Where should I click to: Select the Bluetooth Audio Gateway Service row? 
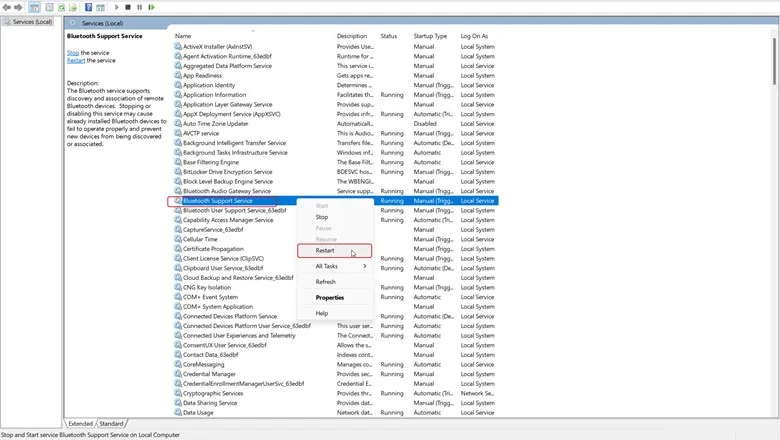335,191
